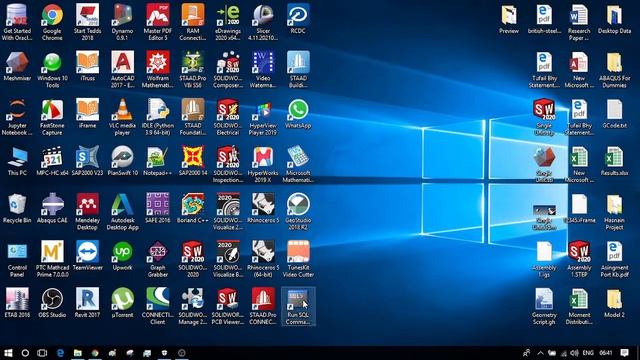Open ETAB 2016 shortcut
This screenshot has height=360, width=640.
tap(17, 303)
